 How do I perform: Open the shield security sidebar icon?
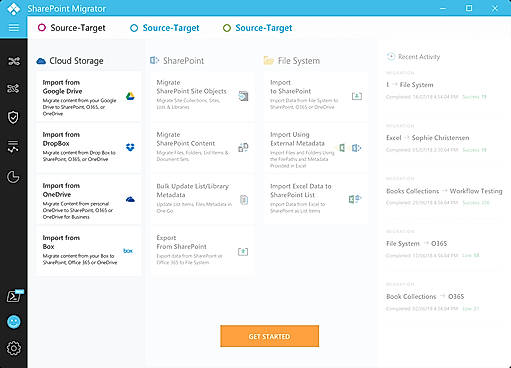13,117
